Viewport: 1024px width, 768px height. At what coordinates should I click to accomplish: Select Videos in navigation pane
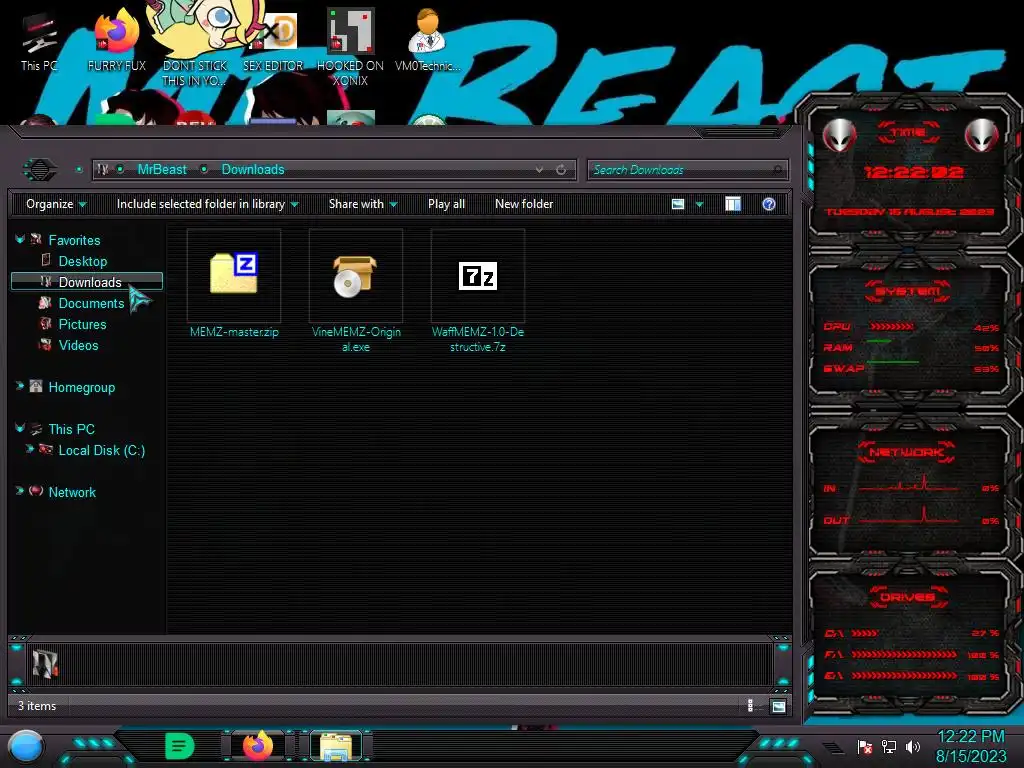78,345
